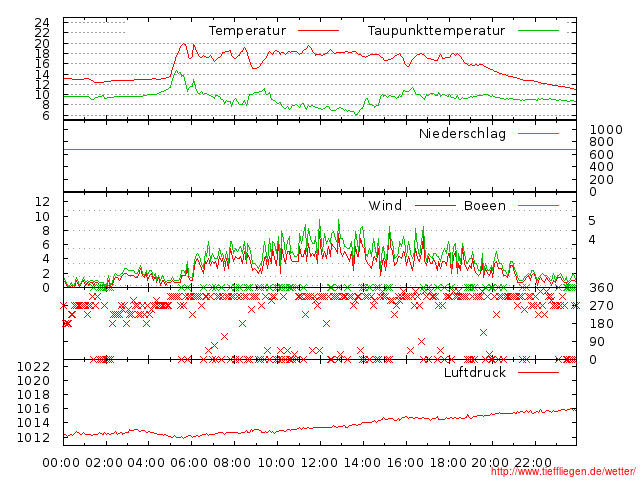Select the 16:00 time axis label
Image resolution: width=640 pixels, height=480 pixels.
click(405, 463)
